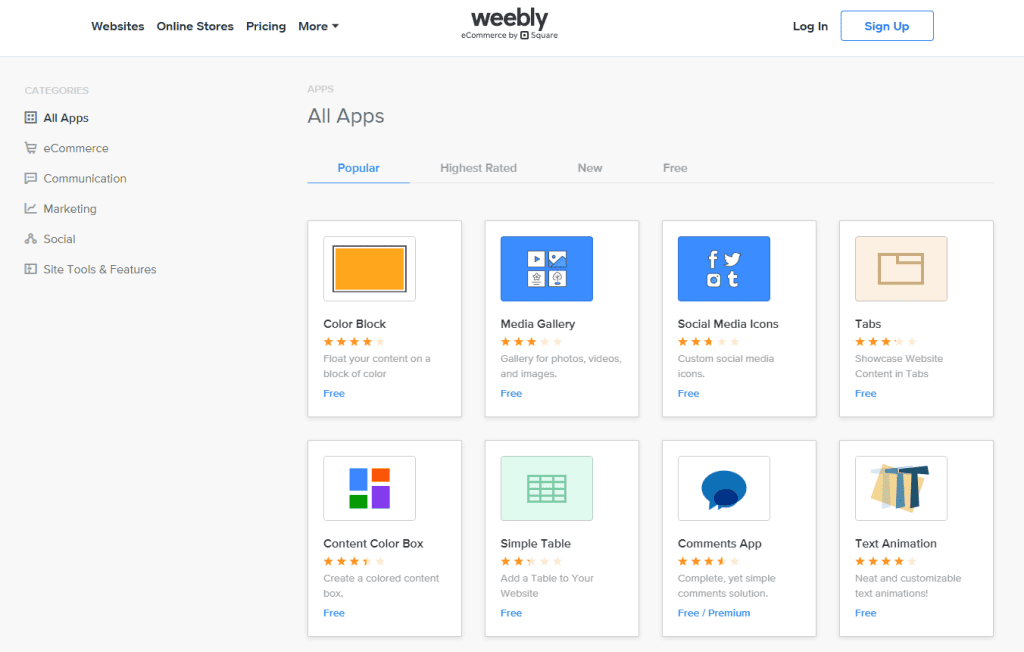Screen dimensions: 1024x652
Task: Expand the More dropdown menu
Action: pyautogui.click(x=318, y=26)
